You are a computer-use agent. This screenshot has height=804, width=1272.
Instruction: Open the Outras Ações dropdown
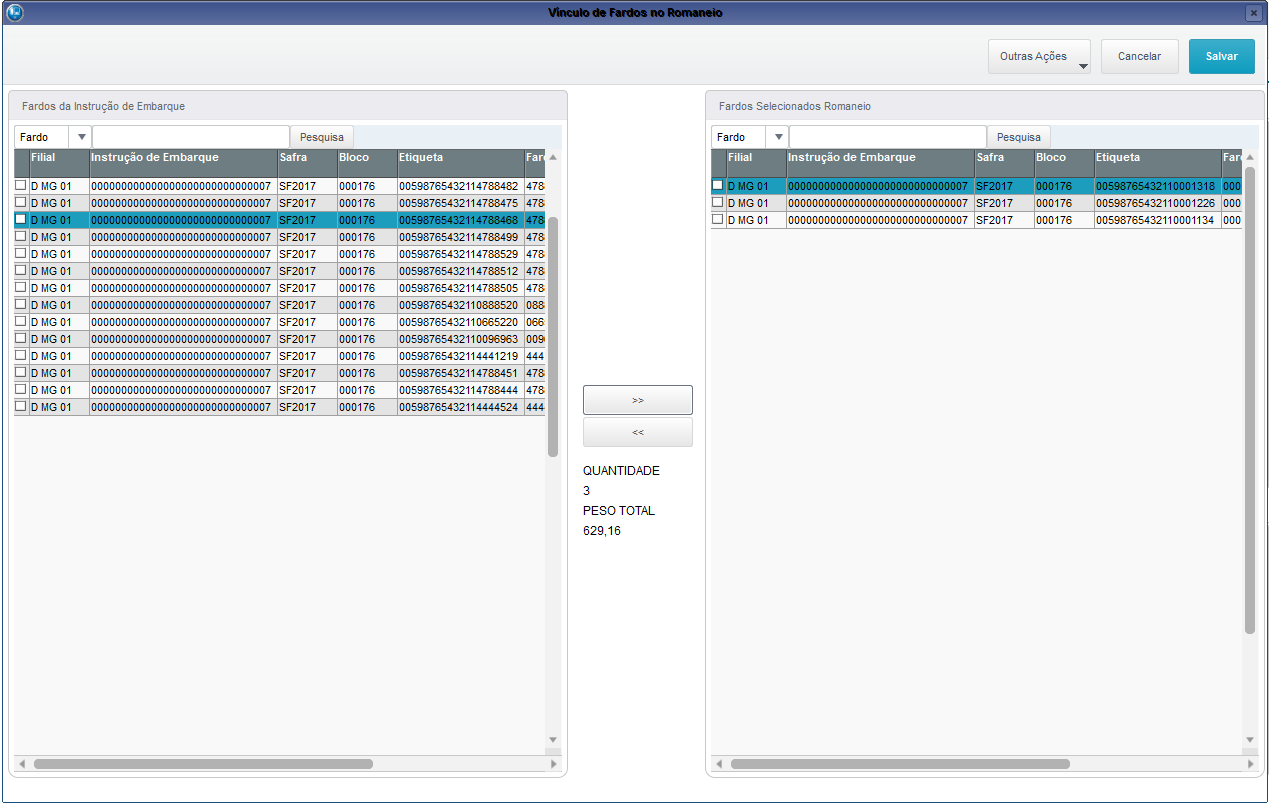(x=1039, y=57)
